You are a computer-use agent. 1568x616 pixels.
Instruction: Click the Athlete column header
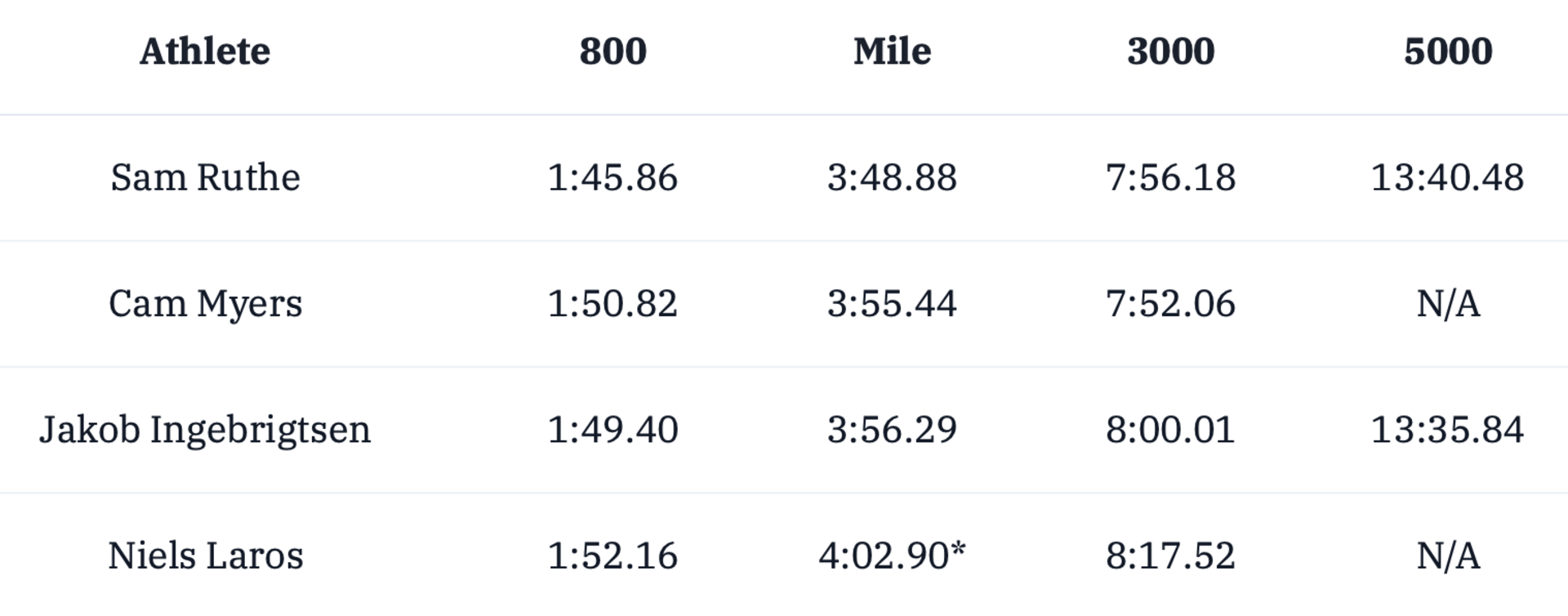[x=205, y=51]
